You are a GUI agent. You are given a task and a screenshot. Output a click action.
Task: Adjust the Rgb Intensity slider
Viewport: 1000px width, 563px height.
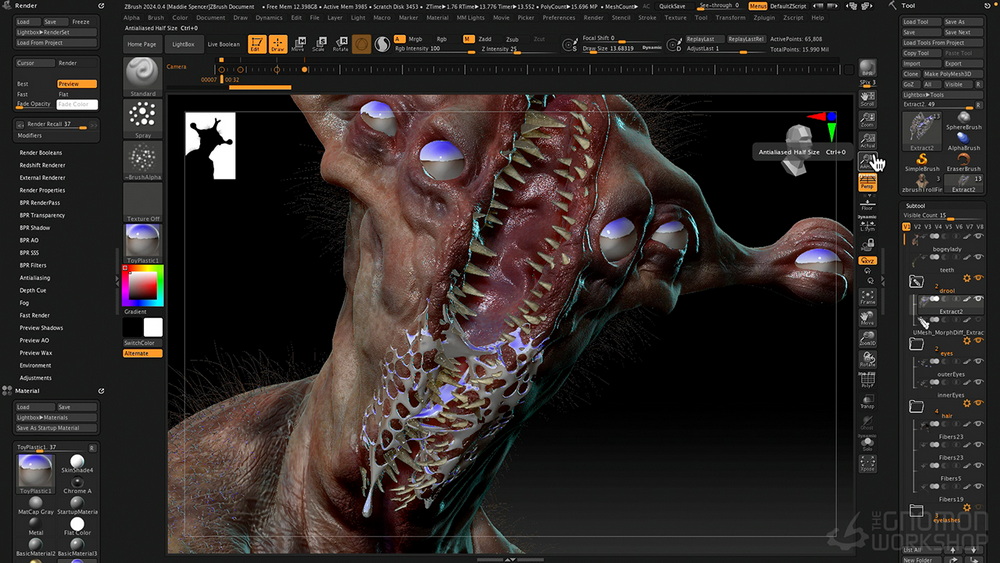[x=434, y=49]
